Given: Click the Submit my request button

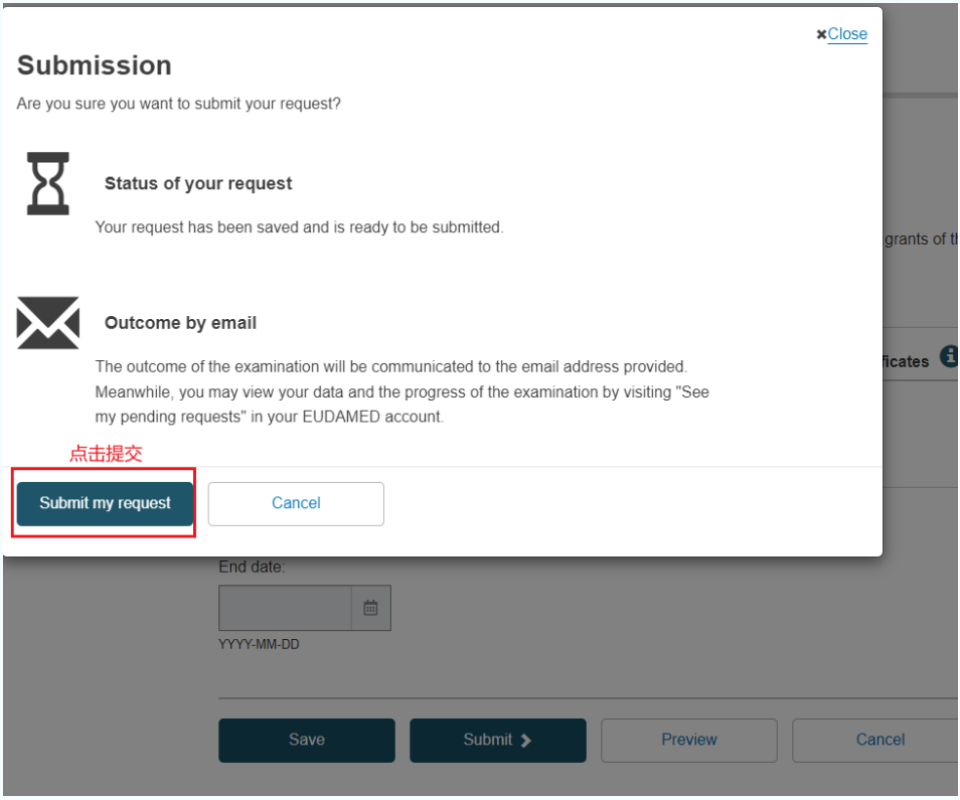Looking at the screenshot, I should pos(105,503).
